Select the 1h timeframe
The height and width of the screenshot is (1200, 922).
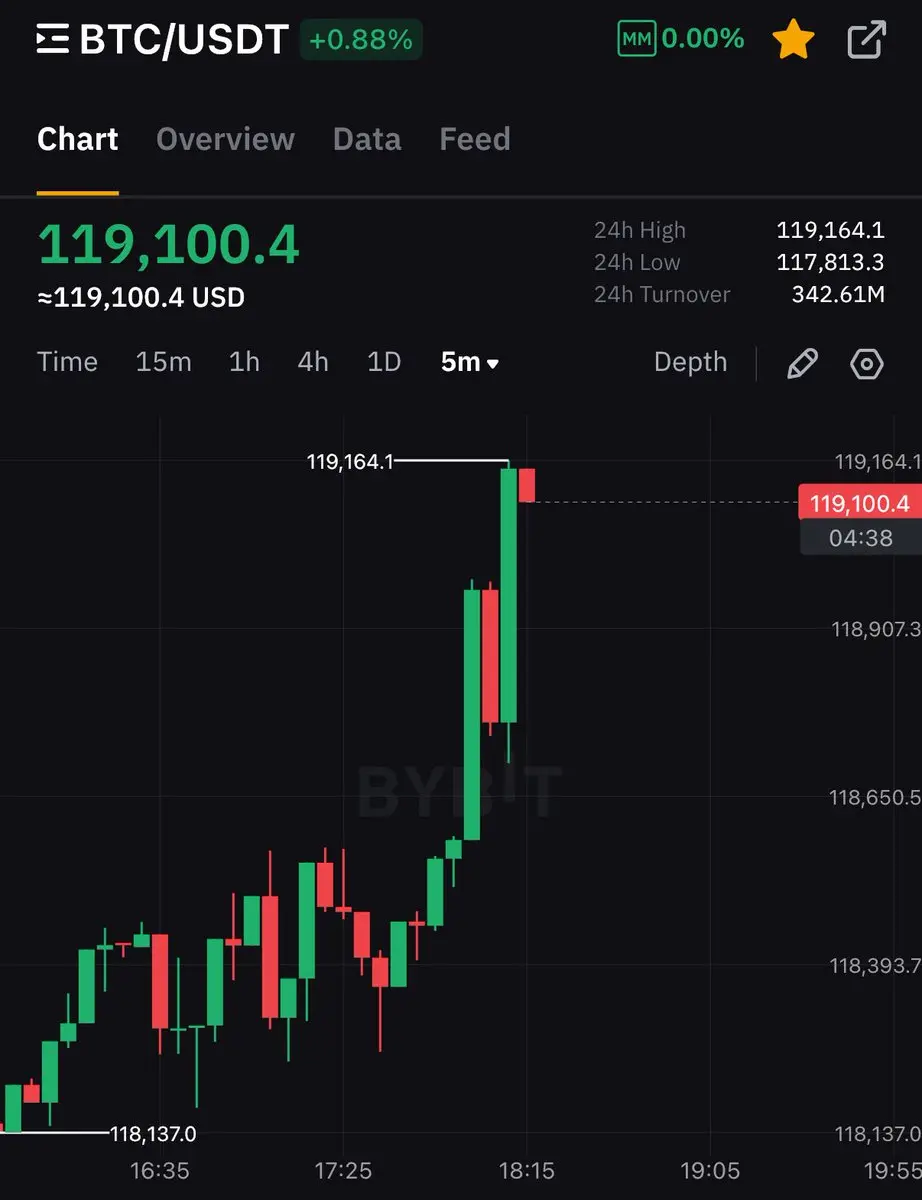tap(244, 362)
